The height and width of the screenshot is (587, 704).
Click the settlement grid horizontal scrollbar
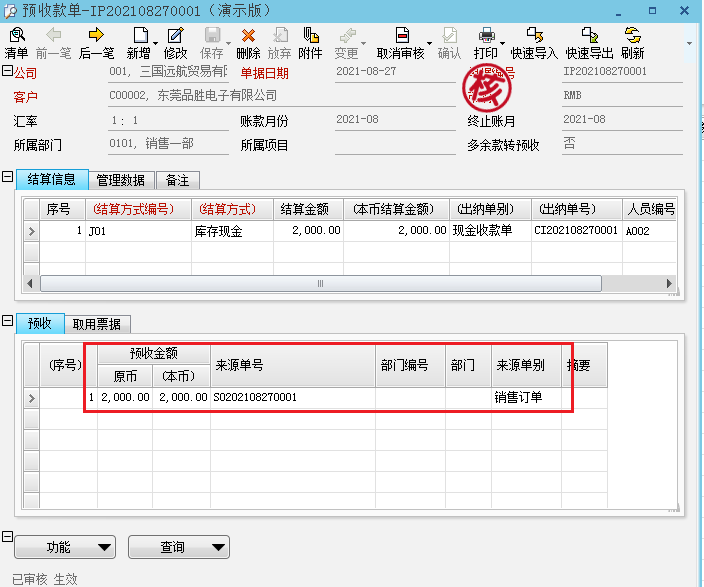(320, 283)
